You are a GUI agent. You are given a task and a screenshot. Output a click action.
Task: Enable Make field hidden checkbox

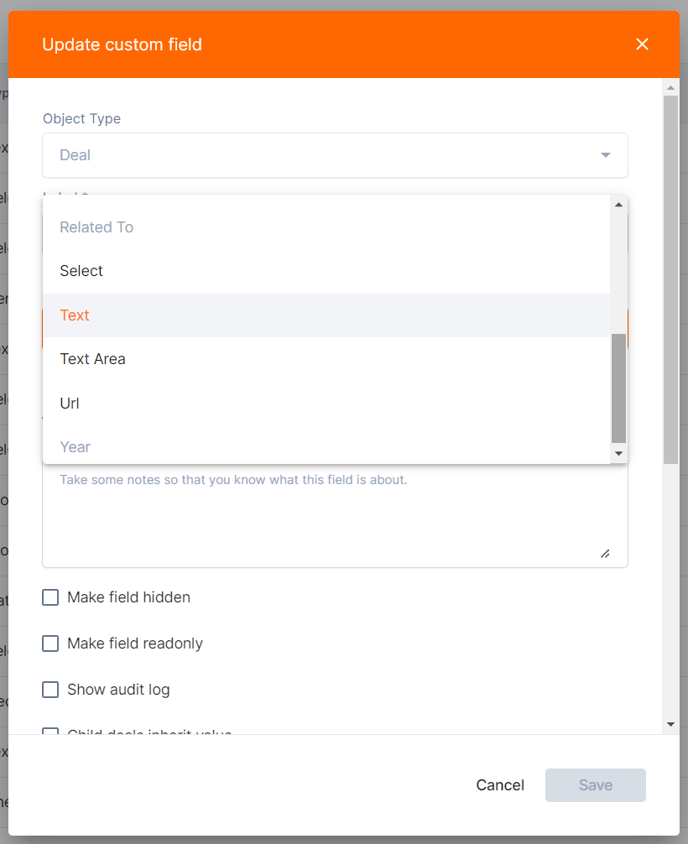[x=50, y=597]
